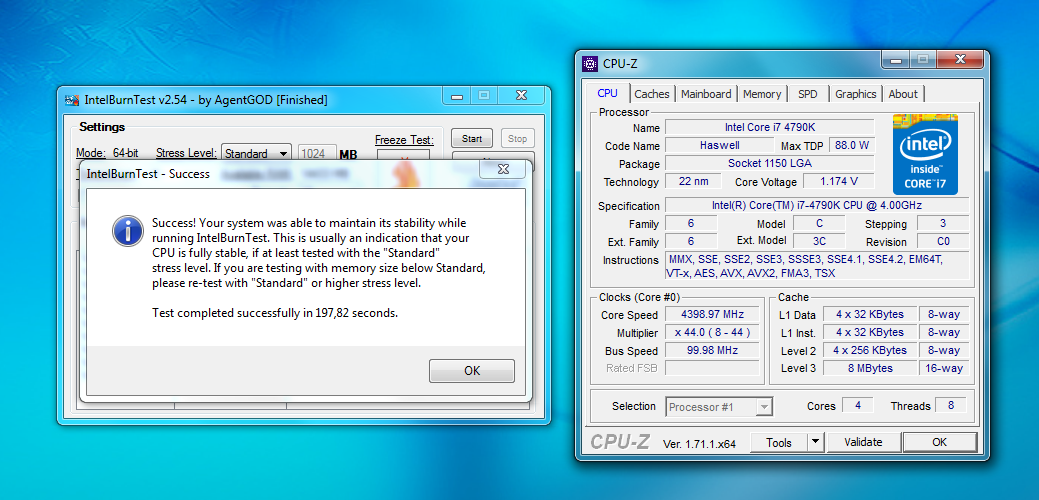Switch to the SPD tab
1039x500 pixels.
point(808,94)
